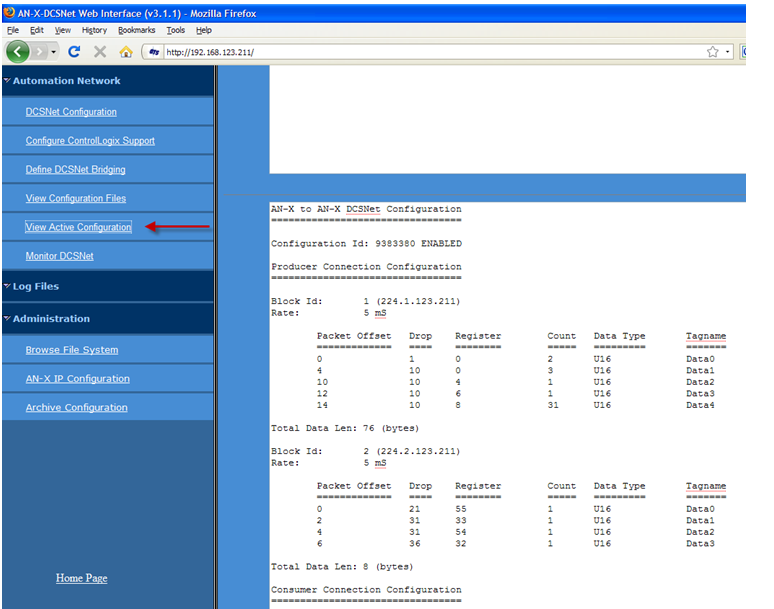Click register value 55 in block 2

[x=461, y=509]
